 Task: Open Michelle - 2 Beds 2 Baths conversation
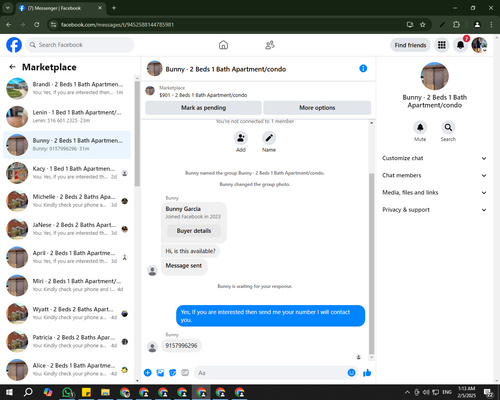(67, 201)
